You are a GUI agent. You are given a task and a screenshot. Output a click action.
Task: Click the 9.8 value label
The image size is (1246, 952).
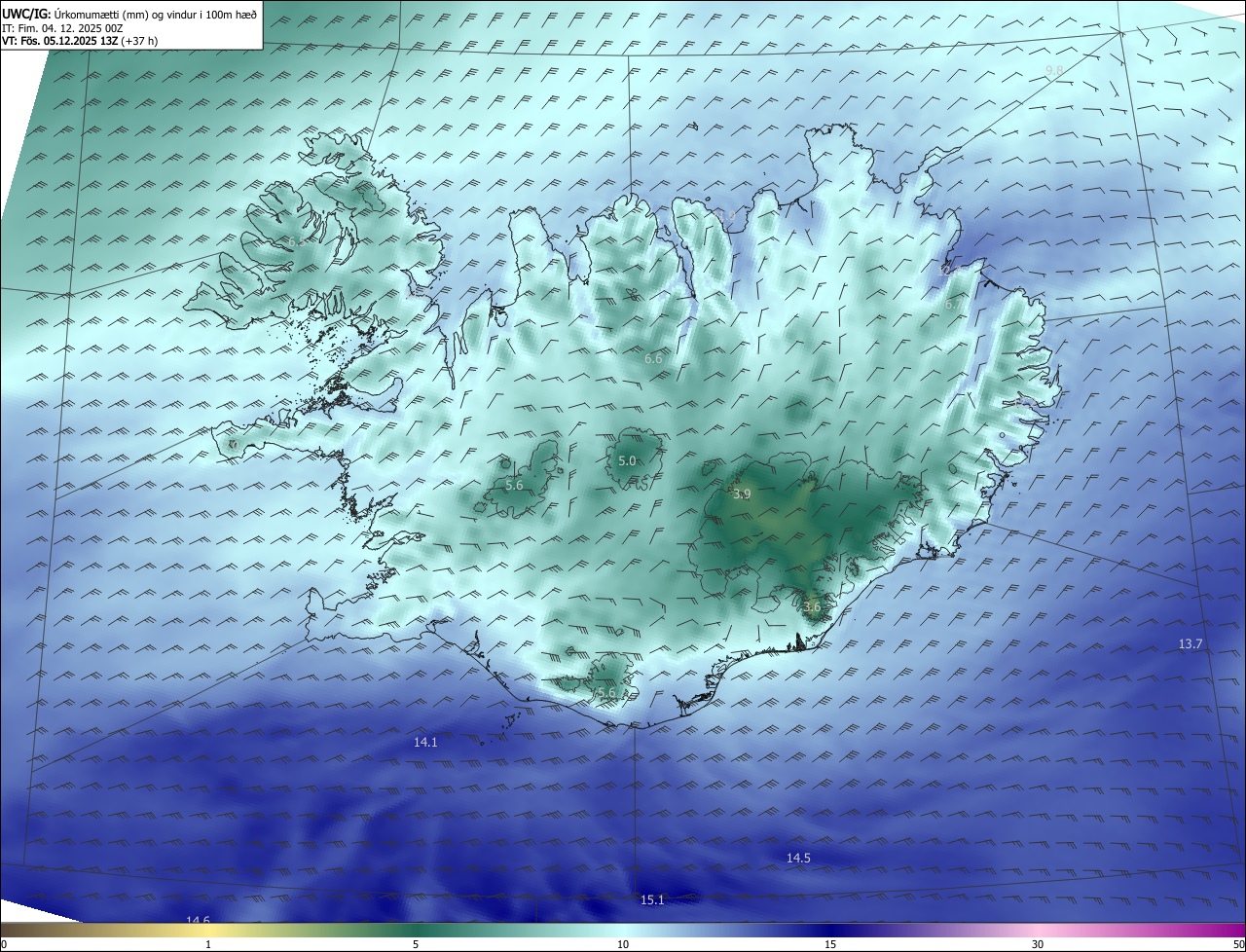1054,70
